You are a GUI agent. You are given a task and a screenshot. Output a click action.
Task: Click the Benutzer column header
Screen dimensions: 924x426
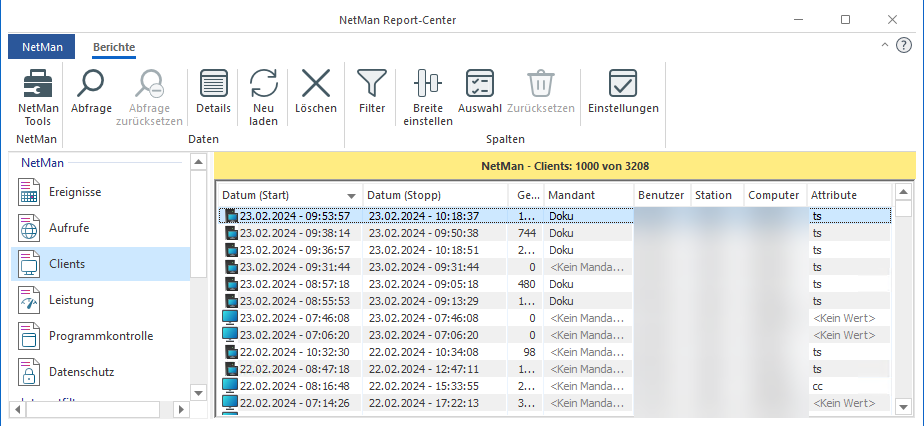pos(663,195)
